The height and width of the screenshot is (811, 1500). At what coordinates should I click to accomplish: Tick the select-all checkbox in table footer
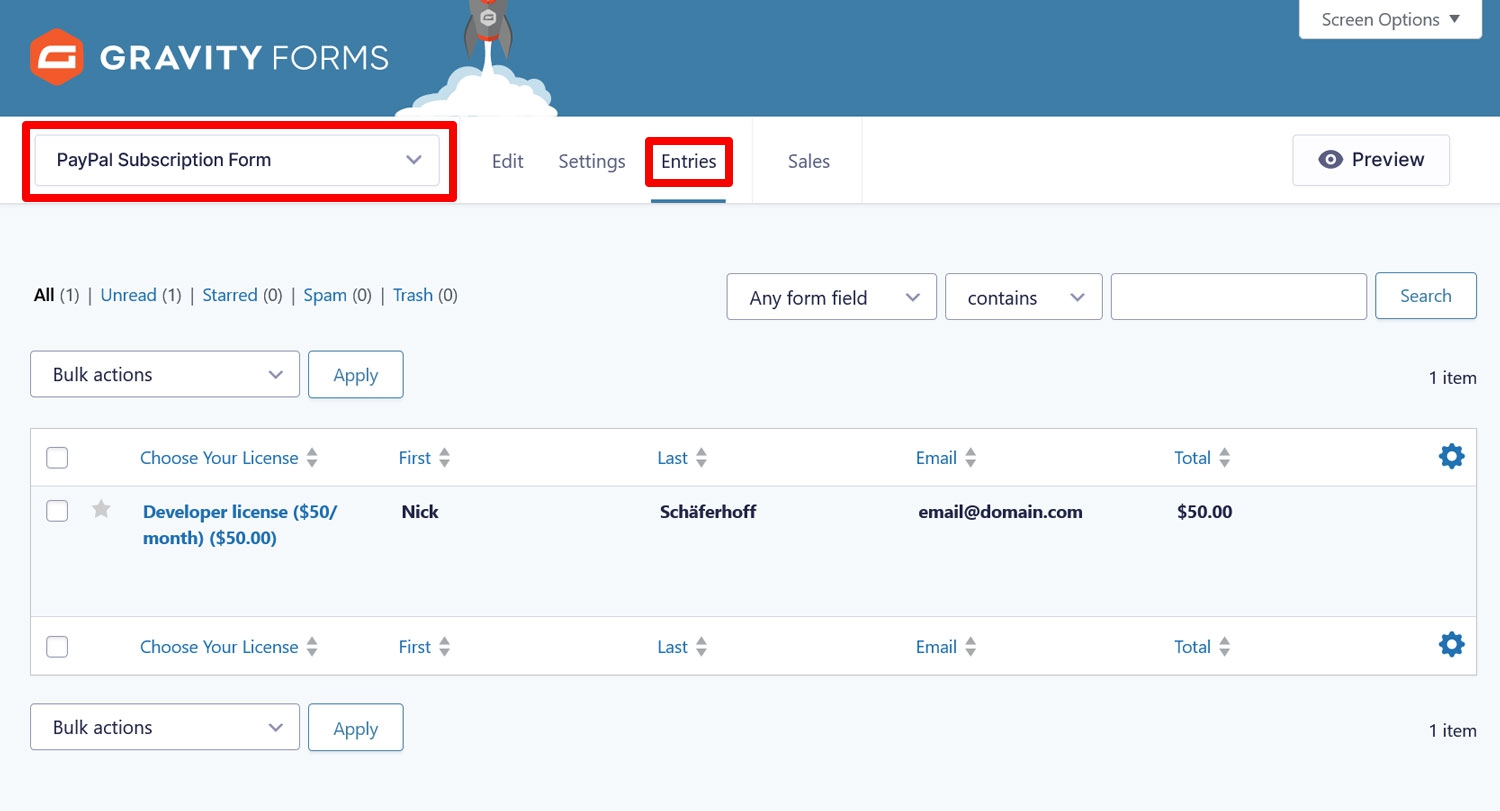click(x=57, y=647)
